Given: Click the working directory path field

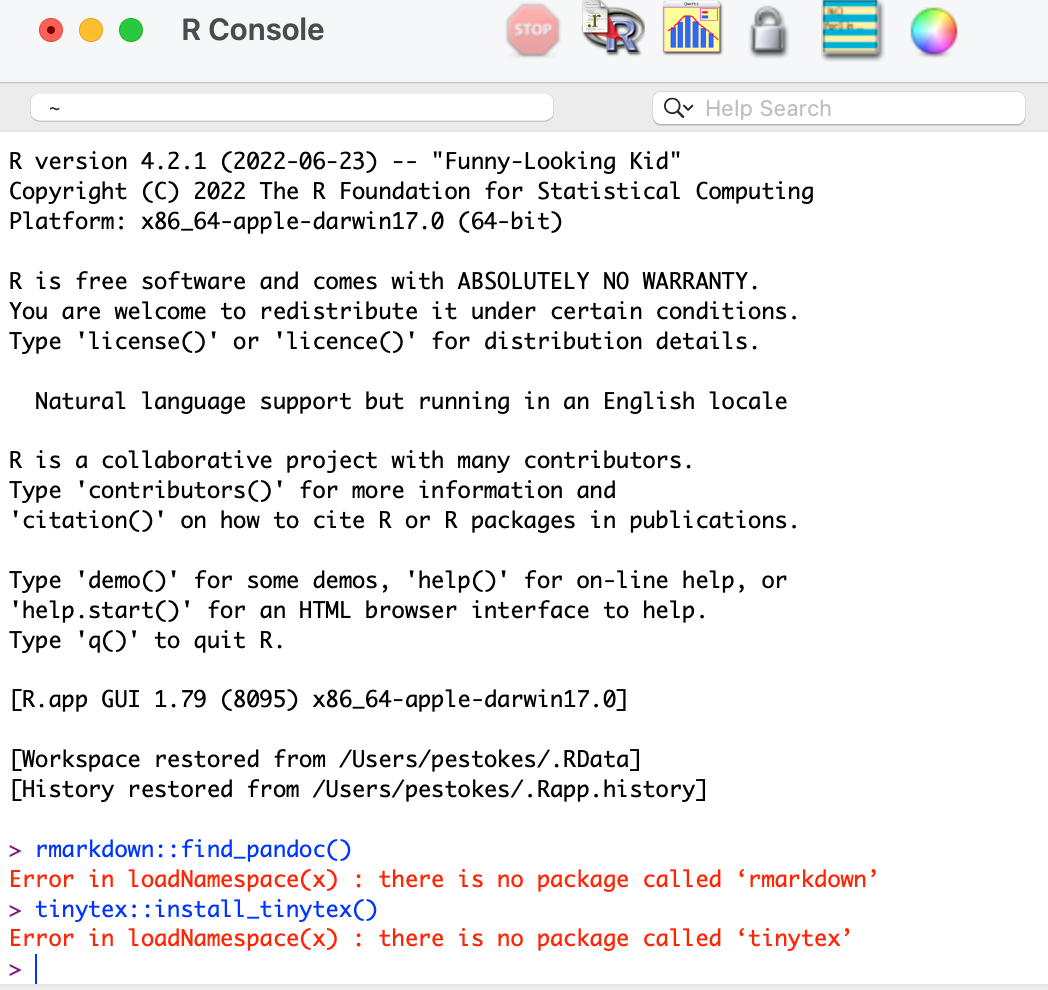Looking at the screenshot, I should point(292,108).
